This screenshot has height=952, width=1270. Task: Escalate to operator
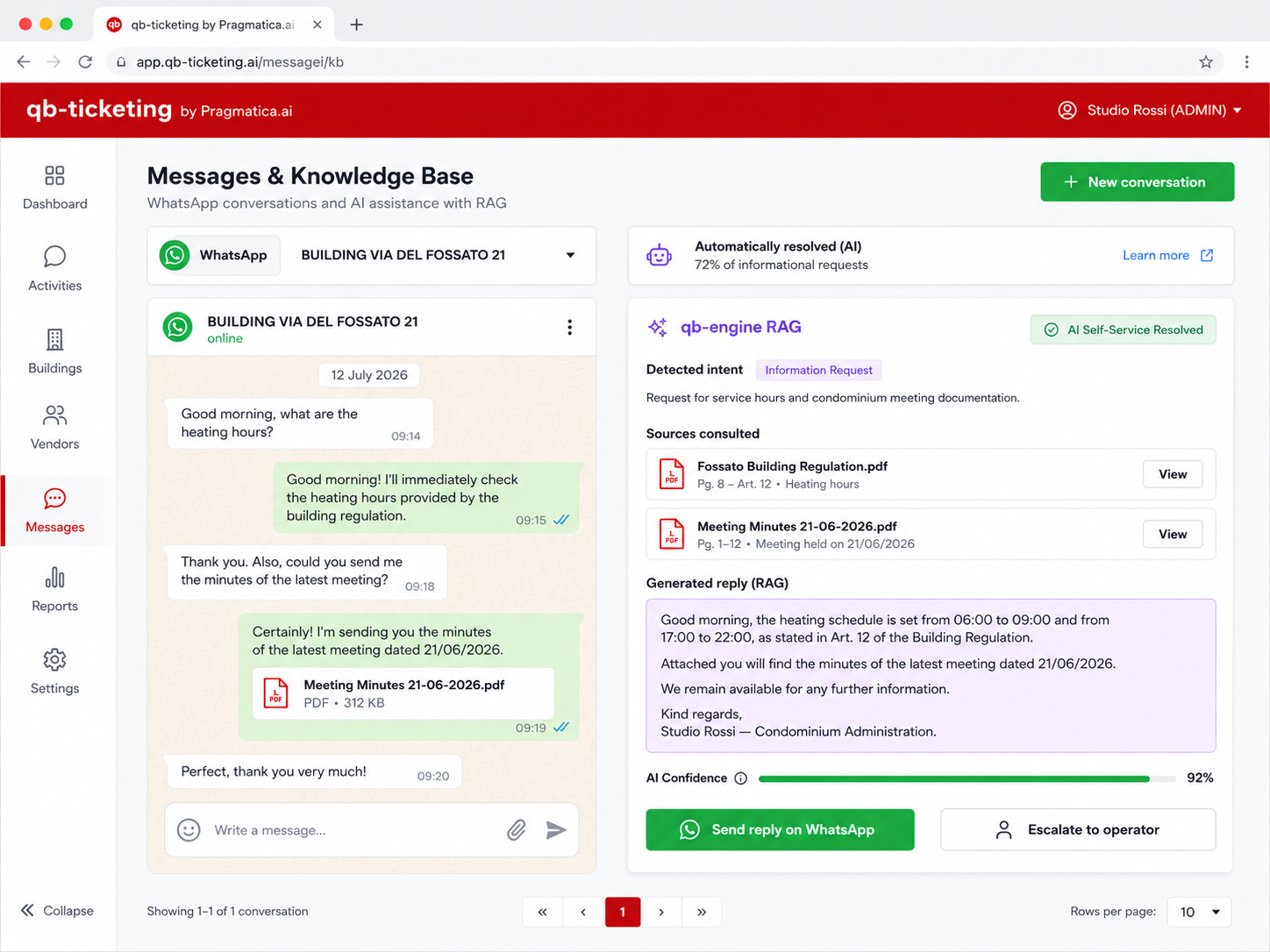1078,829
